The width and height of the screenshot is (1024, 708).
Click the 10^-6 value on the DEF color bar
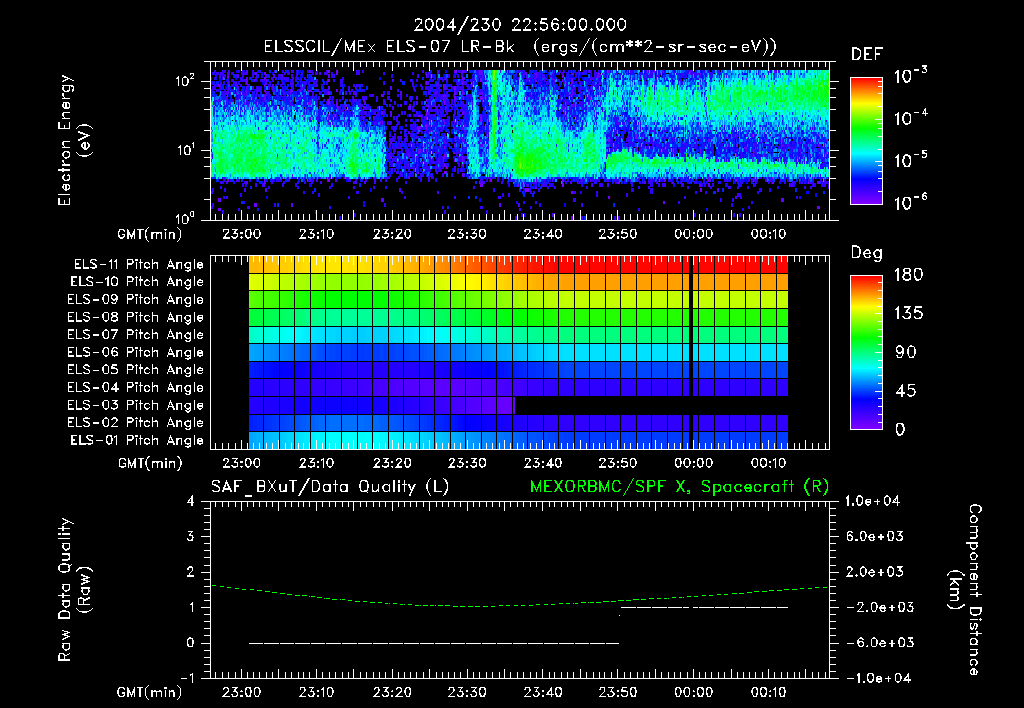(911, 202)
